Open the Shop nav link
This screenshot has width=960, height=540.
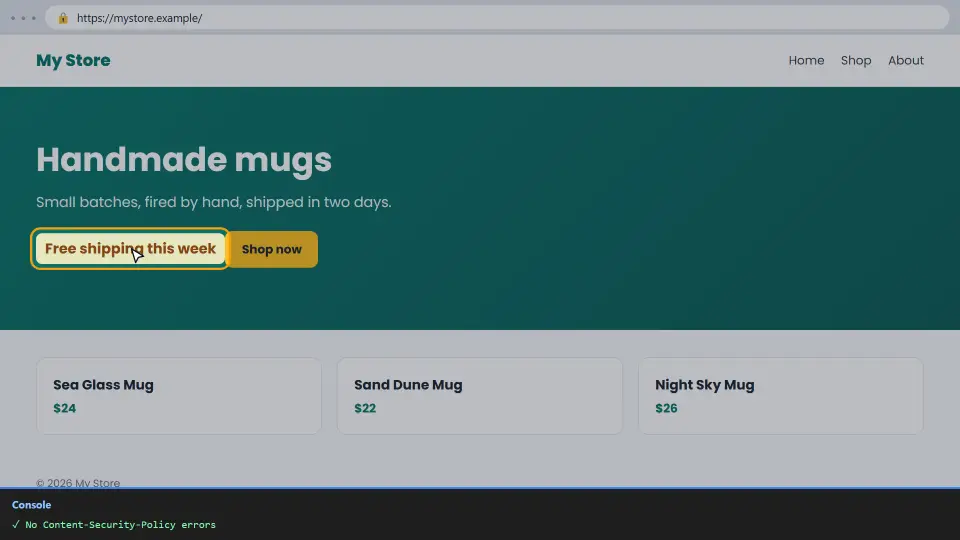click(x=855, y=60)
